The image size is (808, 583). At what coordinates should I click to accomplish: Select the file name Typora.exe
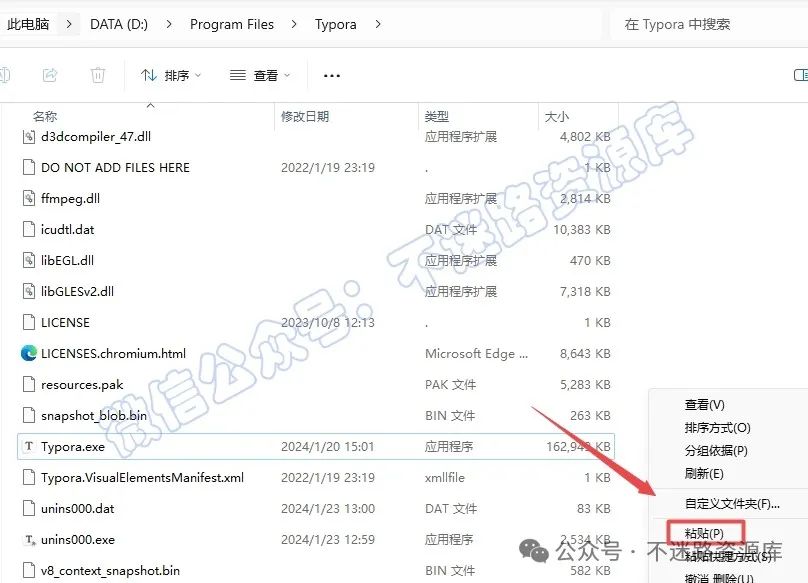point(73,447)
